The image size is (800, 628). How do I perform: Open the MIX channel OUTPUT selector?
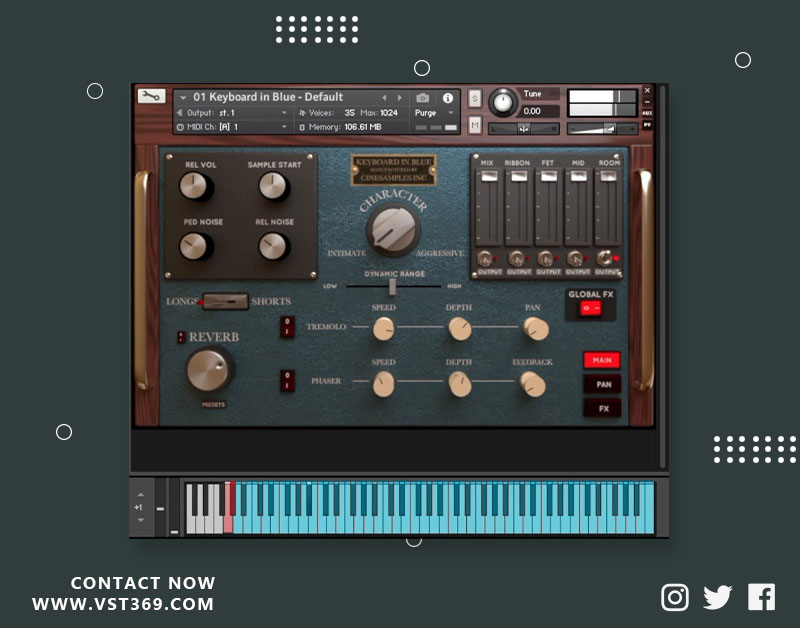[490, 272]
